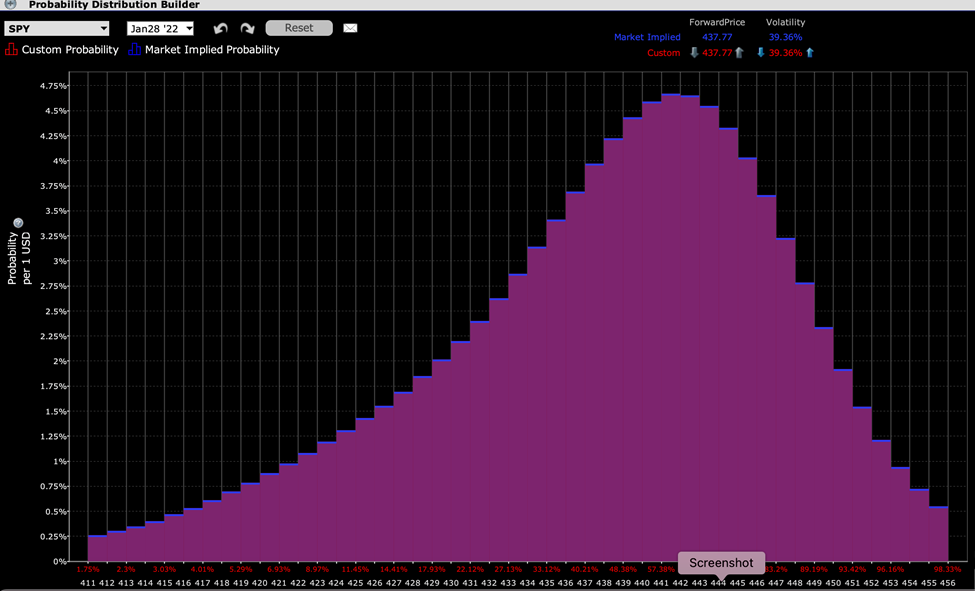Click the top of the 441 price bar

click(671, 95)
